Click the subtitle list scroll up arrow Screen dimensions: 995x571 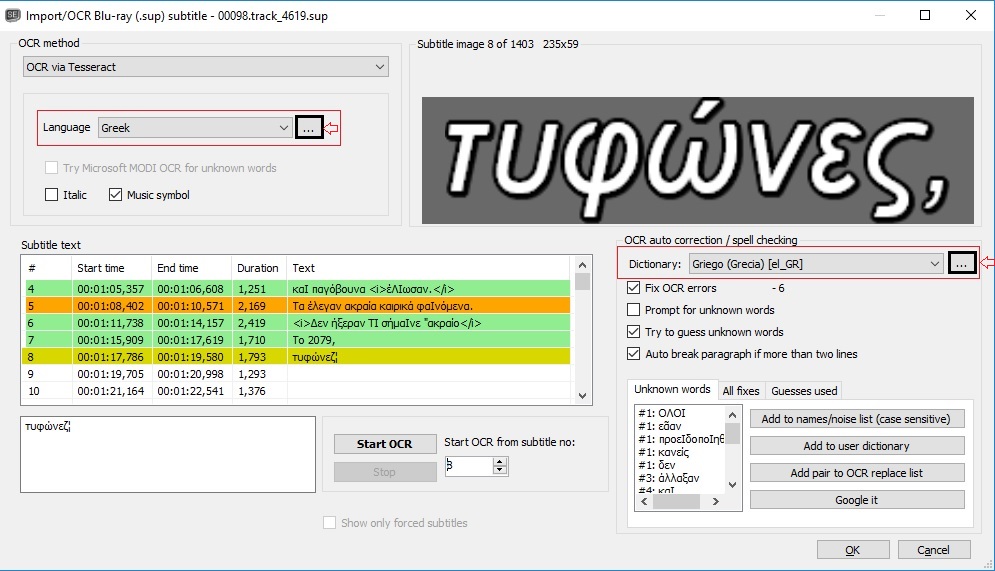(x=583, y=265)
